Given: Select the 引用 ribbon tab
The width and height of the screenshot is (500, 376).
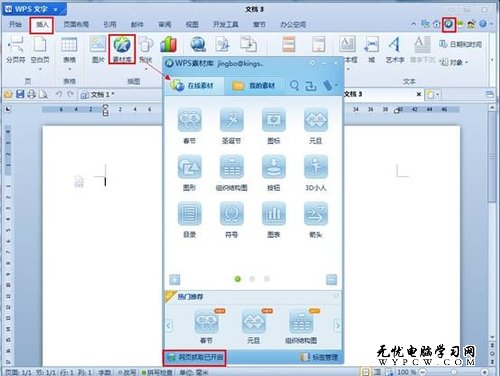Looking at the screenshot, I should point(110,24).
